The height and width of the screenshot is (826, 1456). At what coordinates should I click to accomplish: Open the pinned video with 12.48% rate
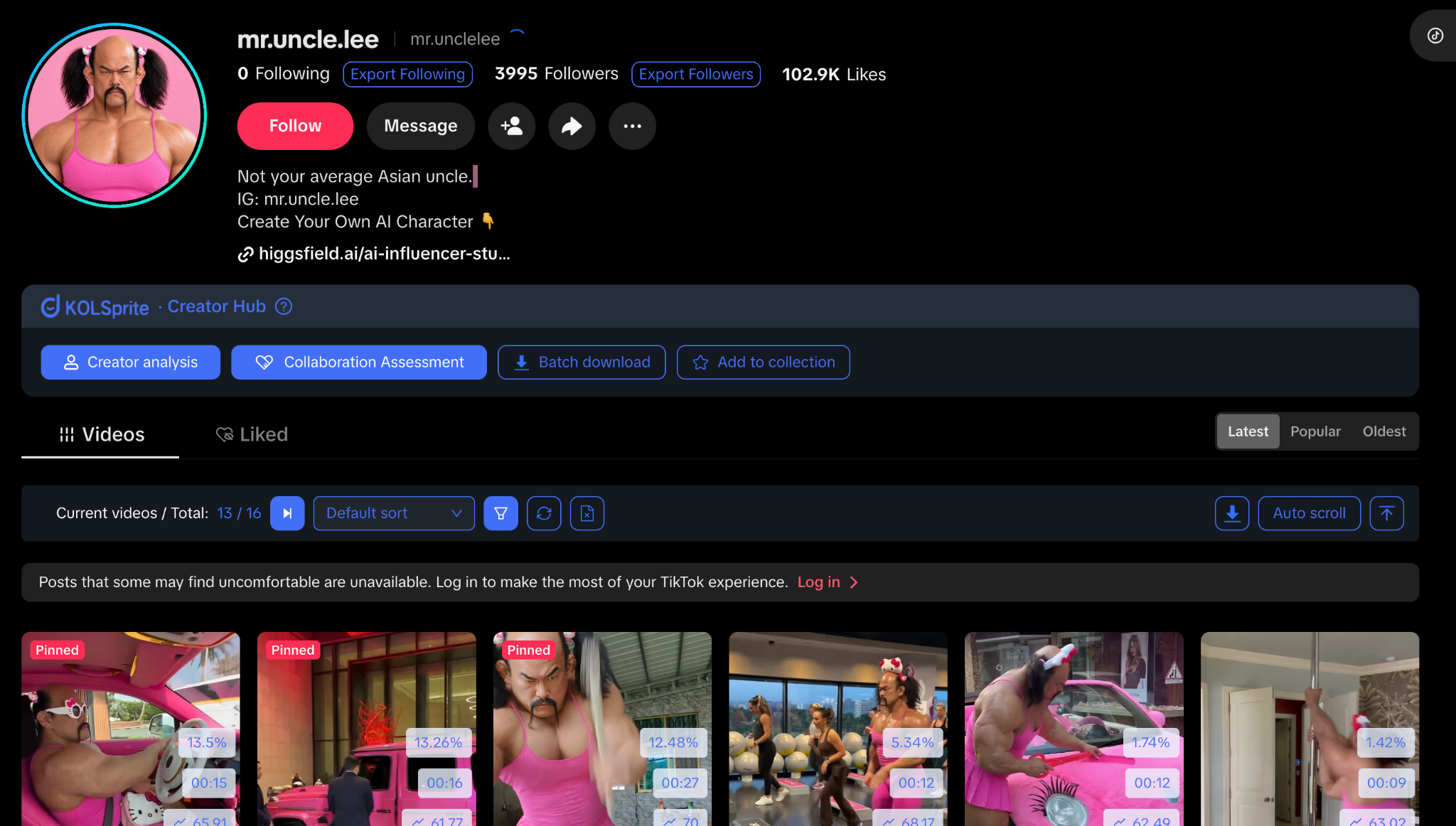[602, 729]
